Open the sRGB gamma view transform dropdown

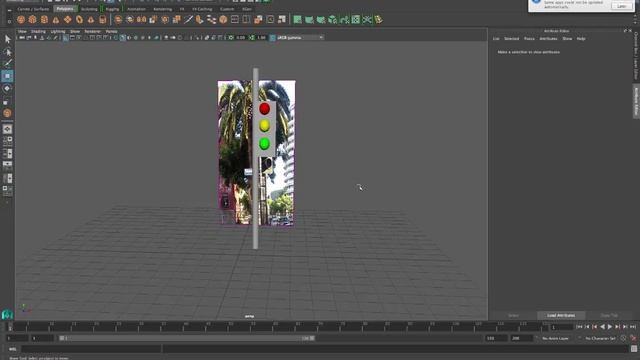300,38
